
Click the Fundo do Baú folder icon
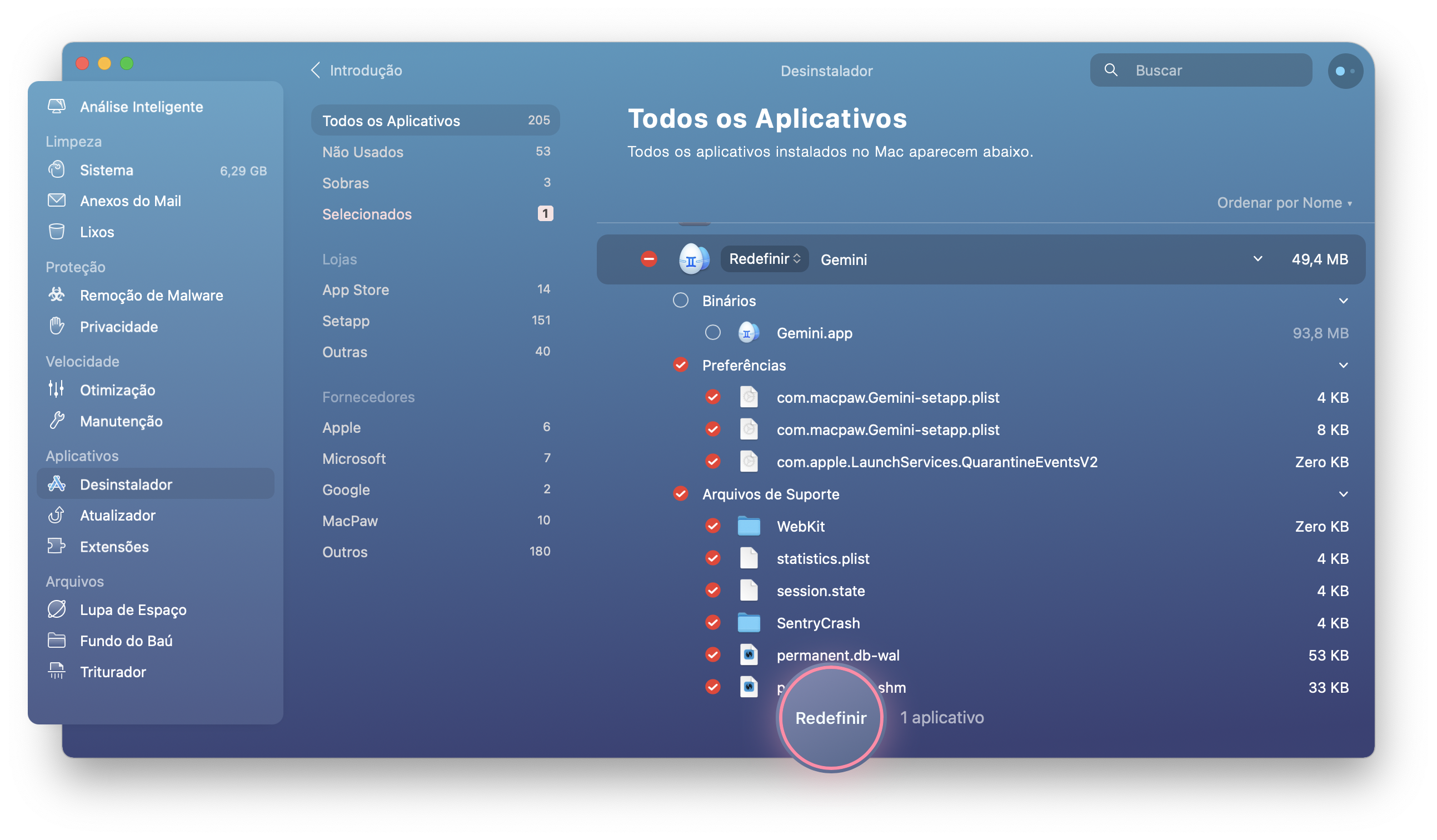coord(57,641)
